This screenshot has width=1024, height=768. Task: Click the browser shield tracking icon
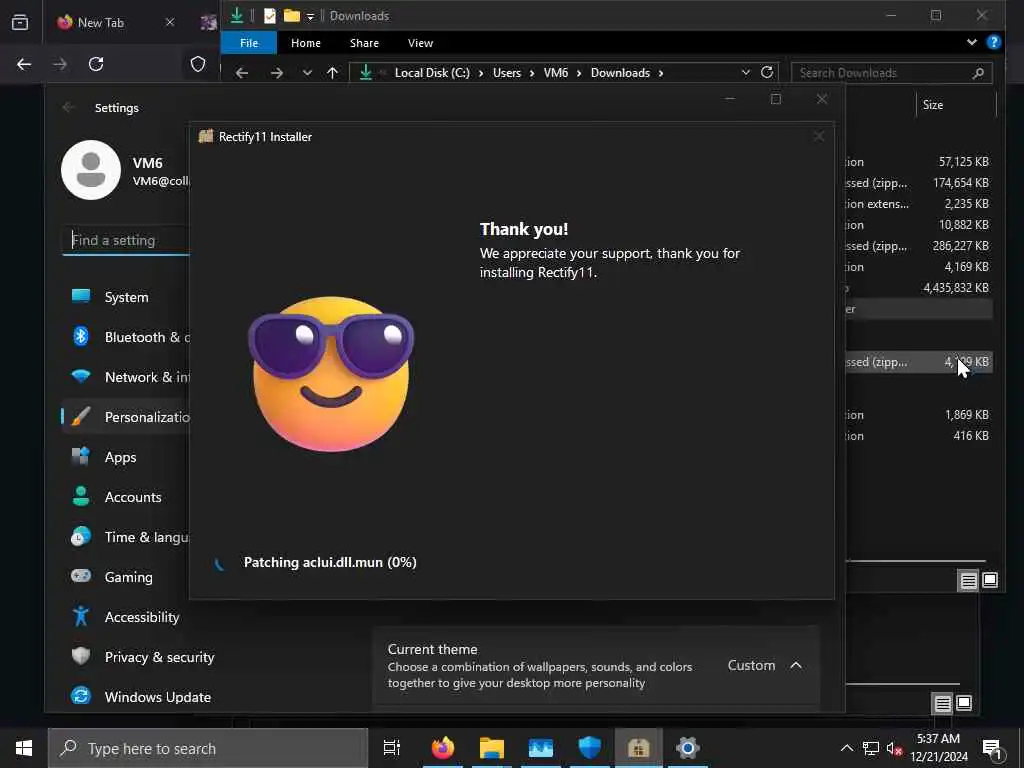coord(198,64)
